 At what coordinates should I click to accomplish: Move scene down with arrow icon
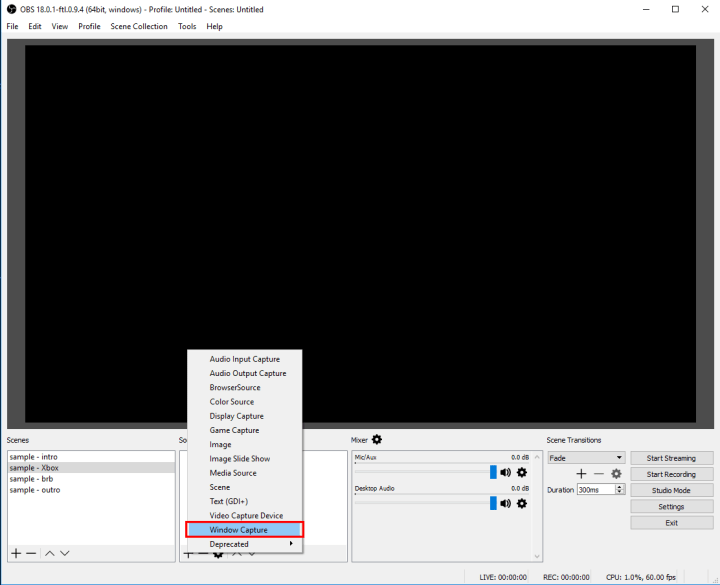pos(65,553)
